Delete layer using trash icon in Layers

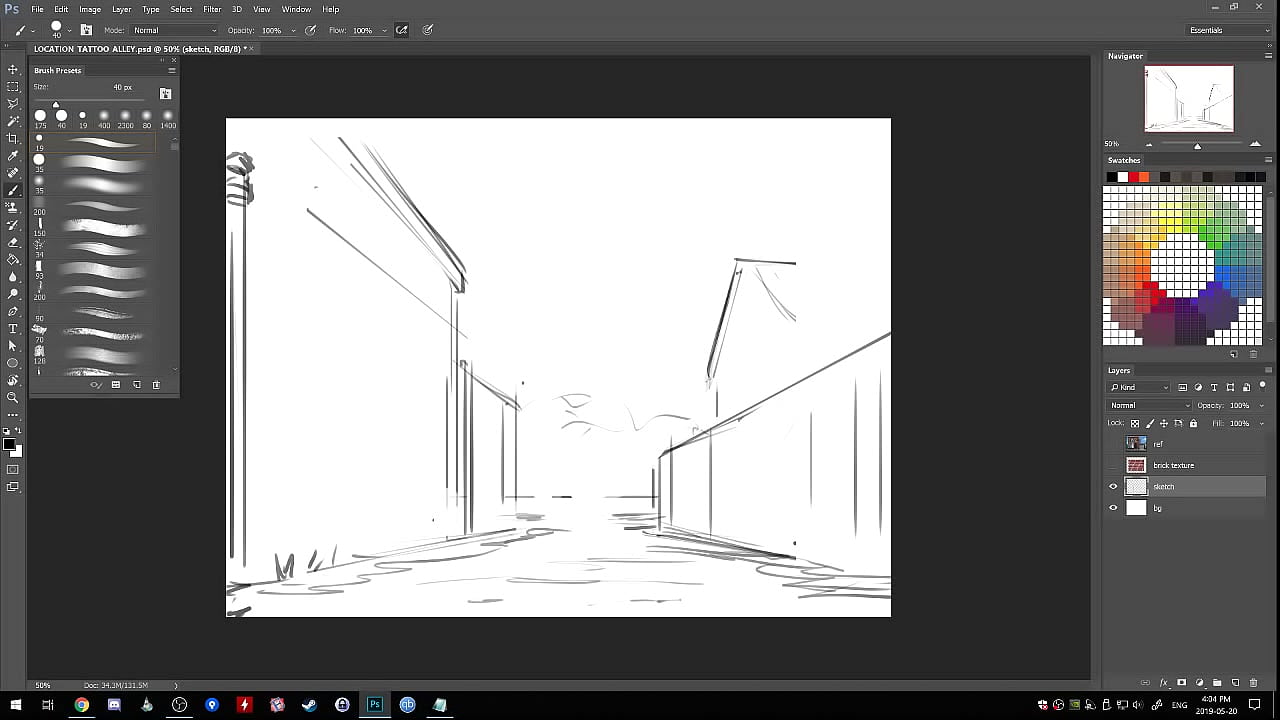click(1253, 683)
